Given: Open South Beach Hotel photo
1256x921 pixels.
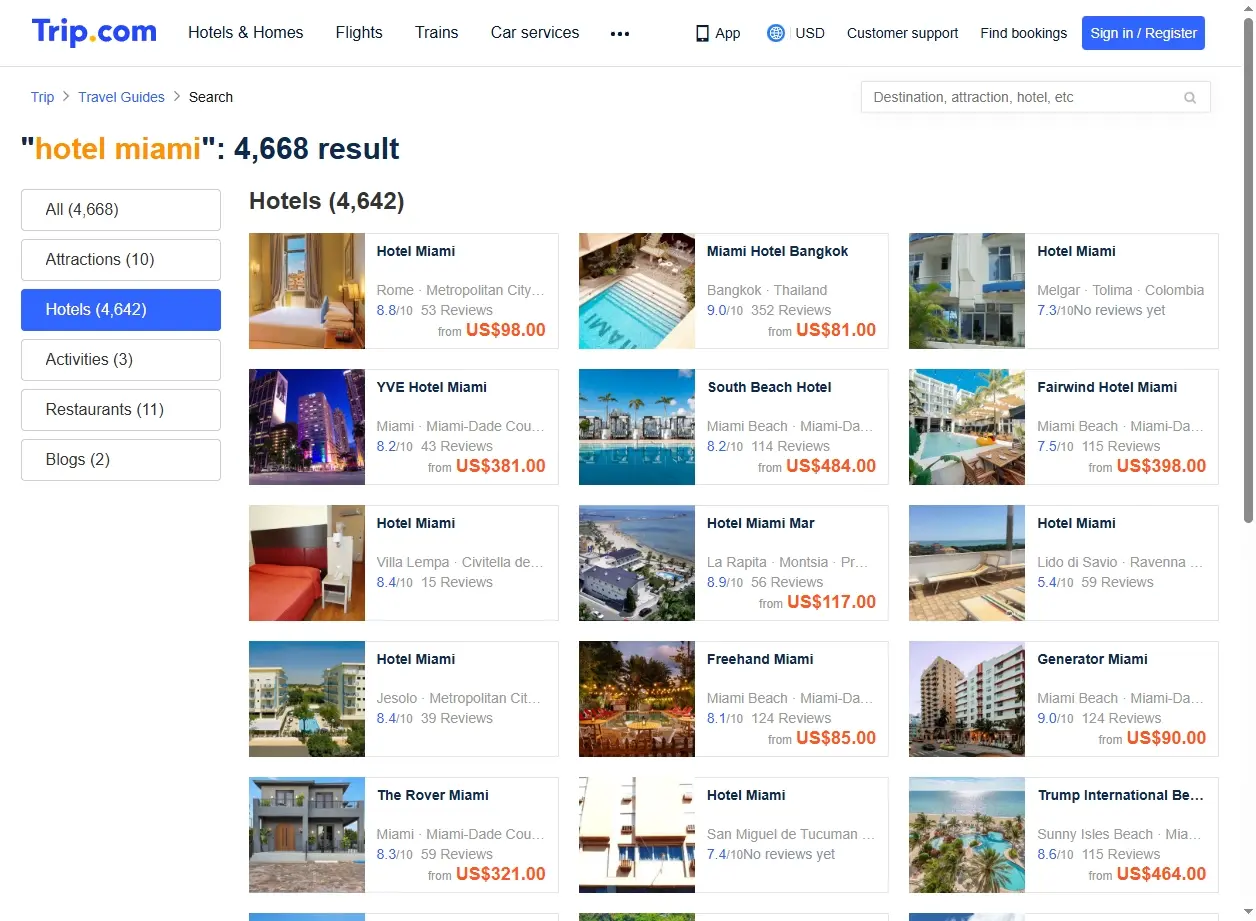Looking at the screenshot, I should (x=637, y=427).
